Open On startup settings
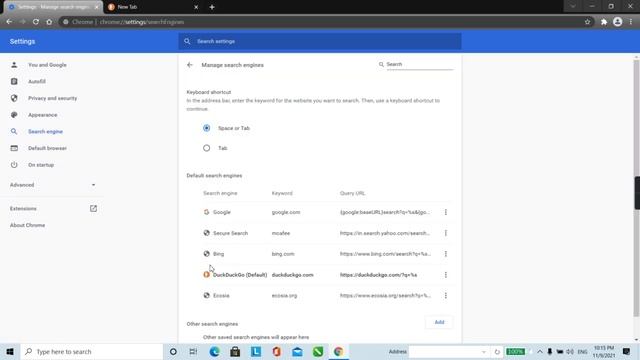The image size is (640, 360). point(41,165)
